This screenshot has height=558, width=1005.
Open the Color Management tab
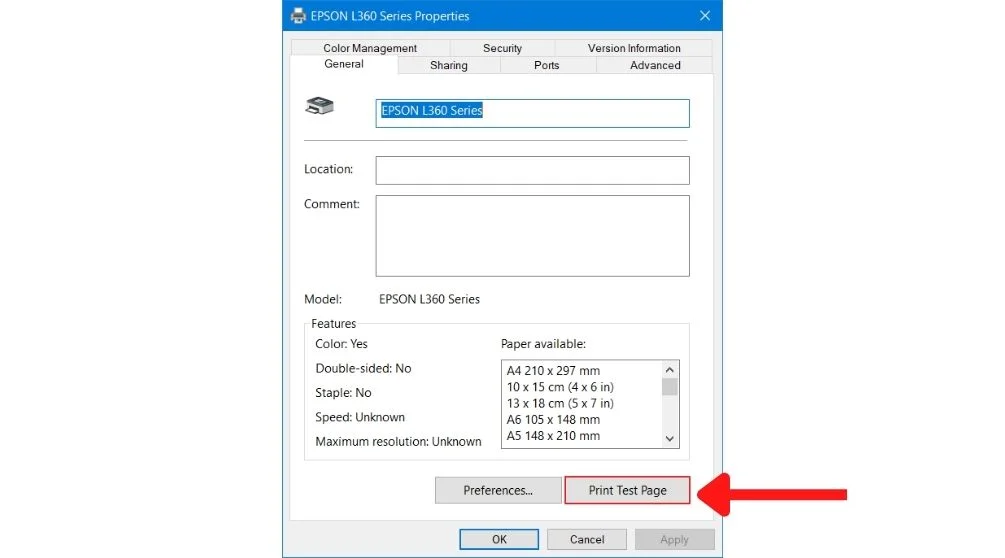point(370,48)
